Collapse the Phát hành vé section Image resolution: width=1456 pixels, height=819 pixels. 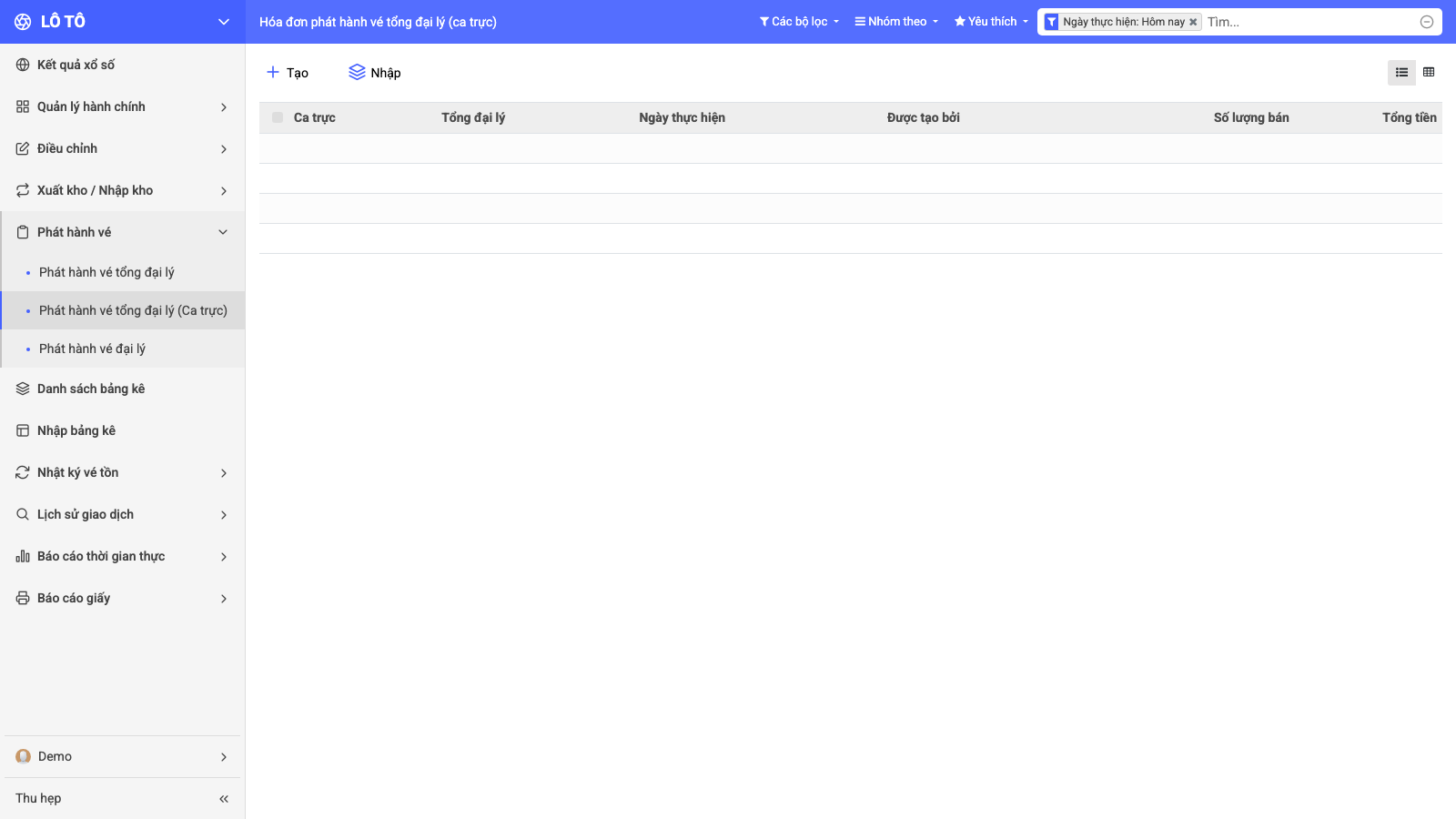pos(123,232)
